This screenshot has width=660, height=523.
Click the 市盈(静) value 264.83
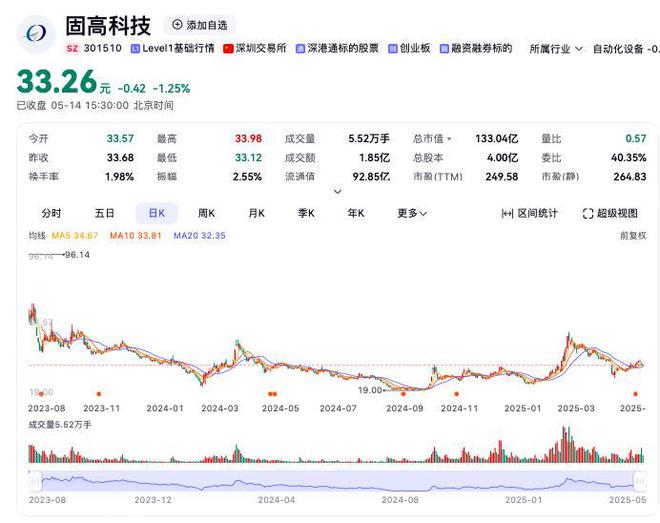pos(630,177)
